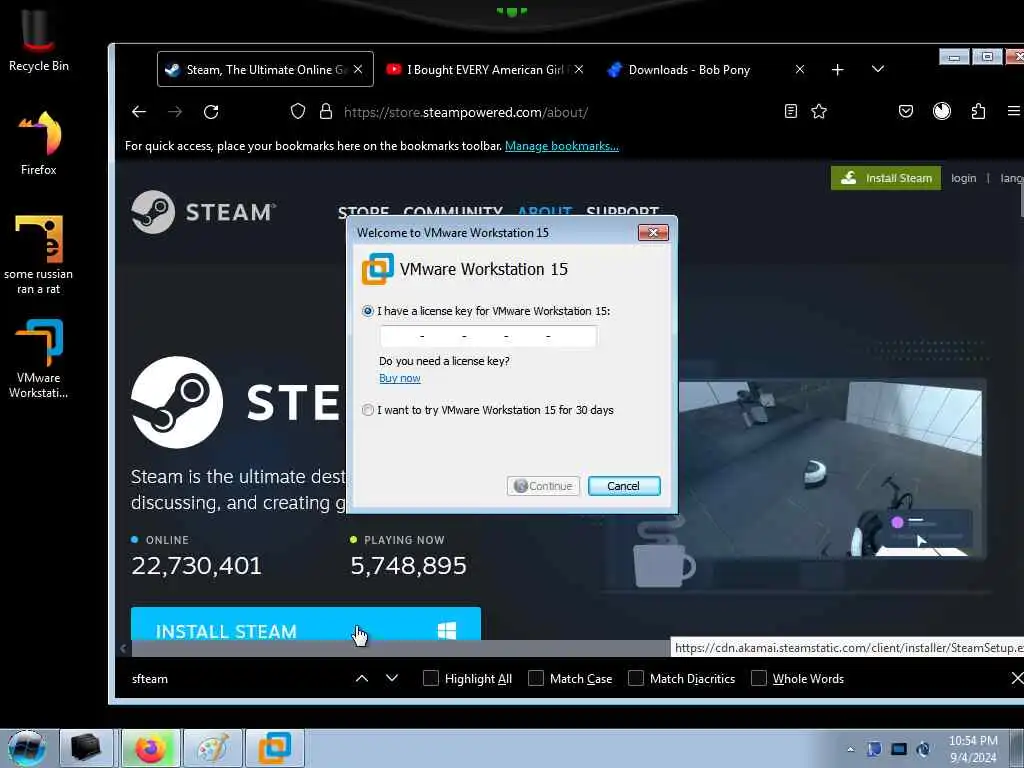1024x768 pixels.
Task: Open the Pocket save icon
Action: click(x=906, y=112)
